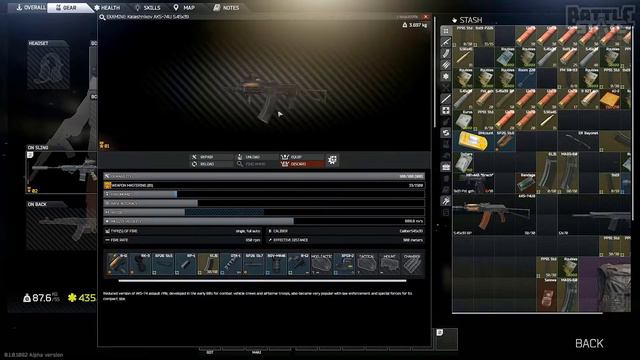Click the weapon description paragraph text
Viewport: 640px width, 360px height.
point(258,296)
